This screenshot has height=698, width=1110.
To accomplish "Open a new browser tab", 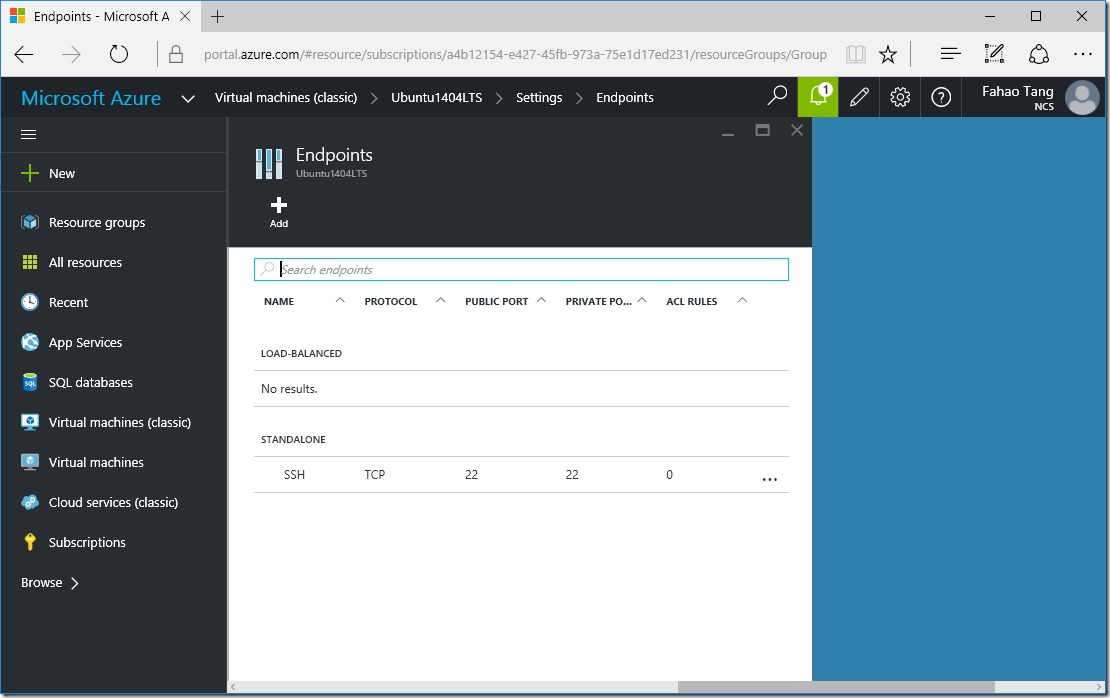I will click(x=217, y=16).
